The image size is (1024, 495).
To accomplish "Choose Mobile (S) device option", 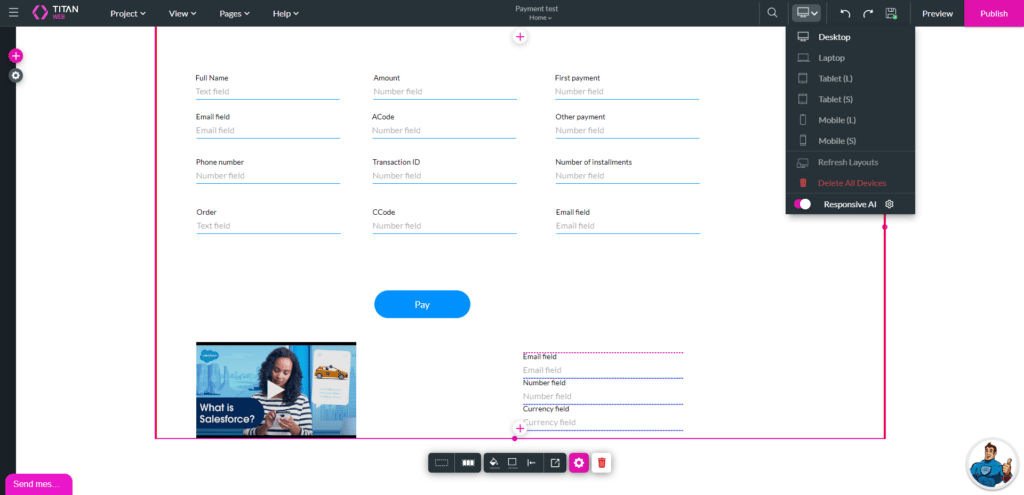I will 836,141.
